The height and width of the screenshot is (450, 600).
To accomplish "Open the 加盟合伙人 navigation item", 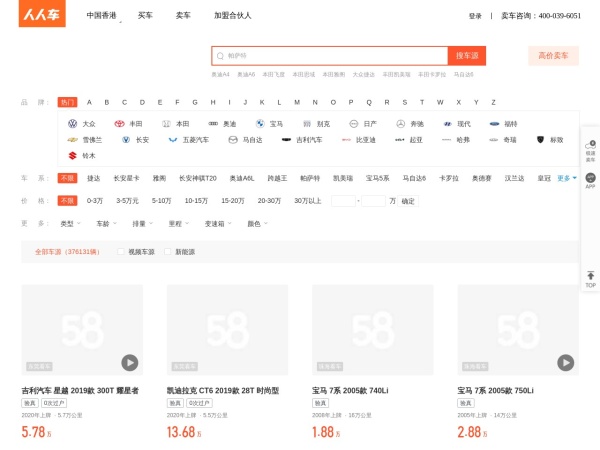I will pos(232,15).
